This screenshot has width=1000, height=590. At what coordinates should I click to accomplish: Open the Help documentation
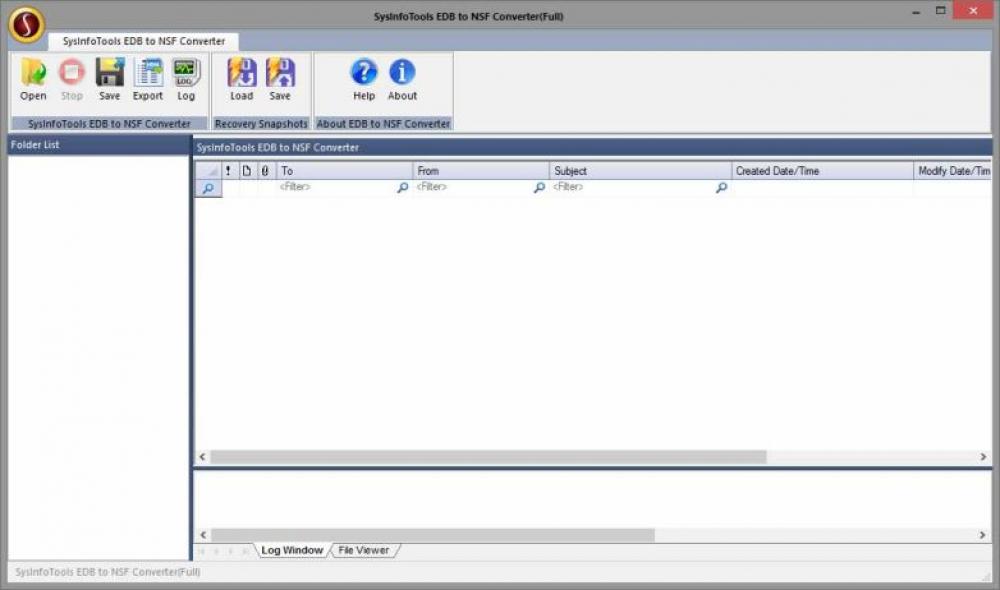(363, 80)
